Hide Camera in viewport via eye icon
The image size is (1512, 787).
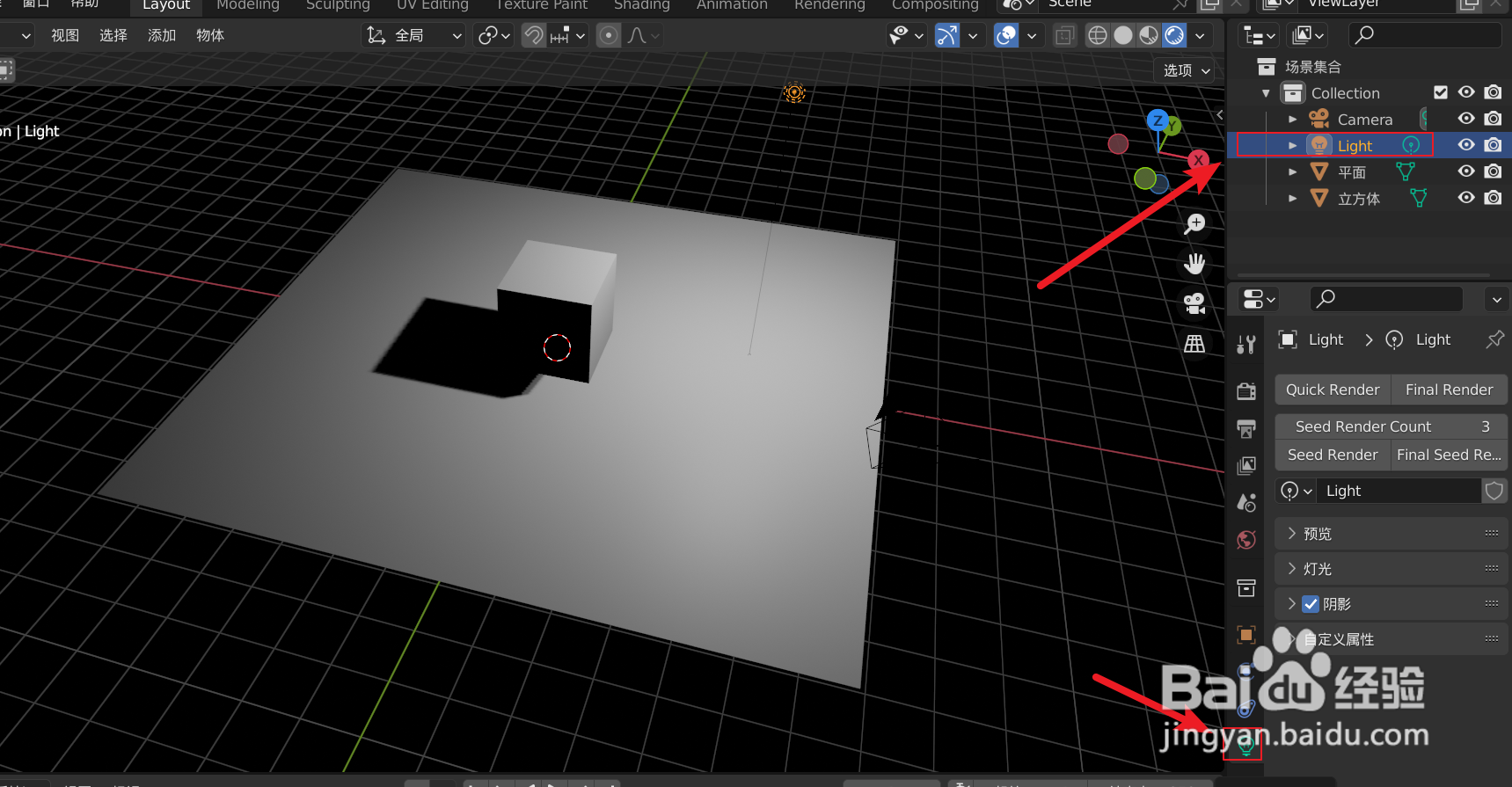pos(1466,119)
